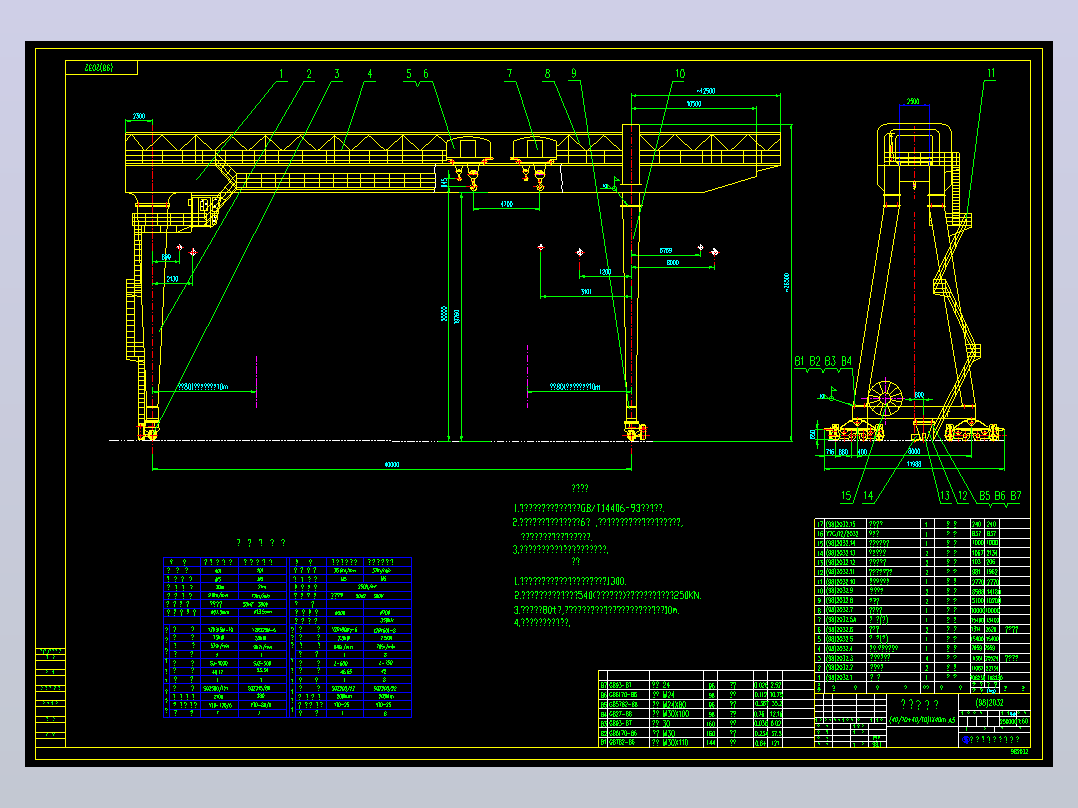
Task: Select part callout number 4 above the girder
Action: (x=370, y=74)
